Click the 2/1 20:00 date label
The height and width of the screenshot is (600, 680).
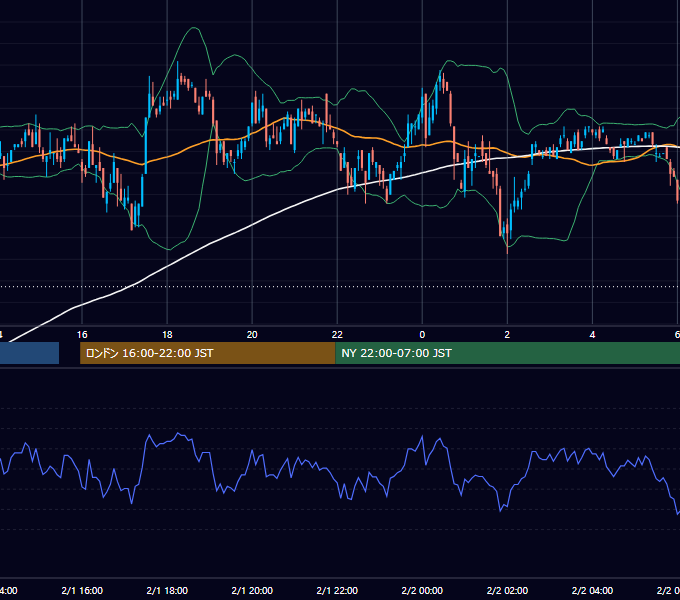click(x=252, y=590)
